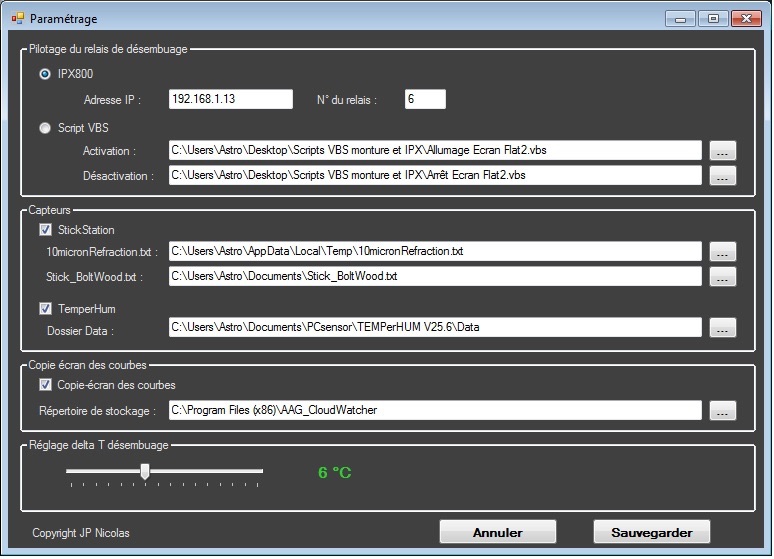774x559 pixels.
Task: Browse for 10micronRefraction.txt file path
Action: click(723, 251)
